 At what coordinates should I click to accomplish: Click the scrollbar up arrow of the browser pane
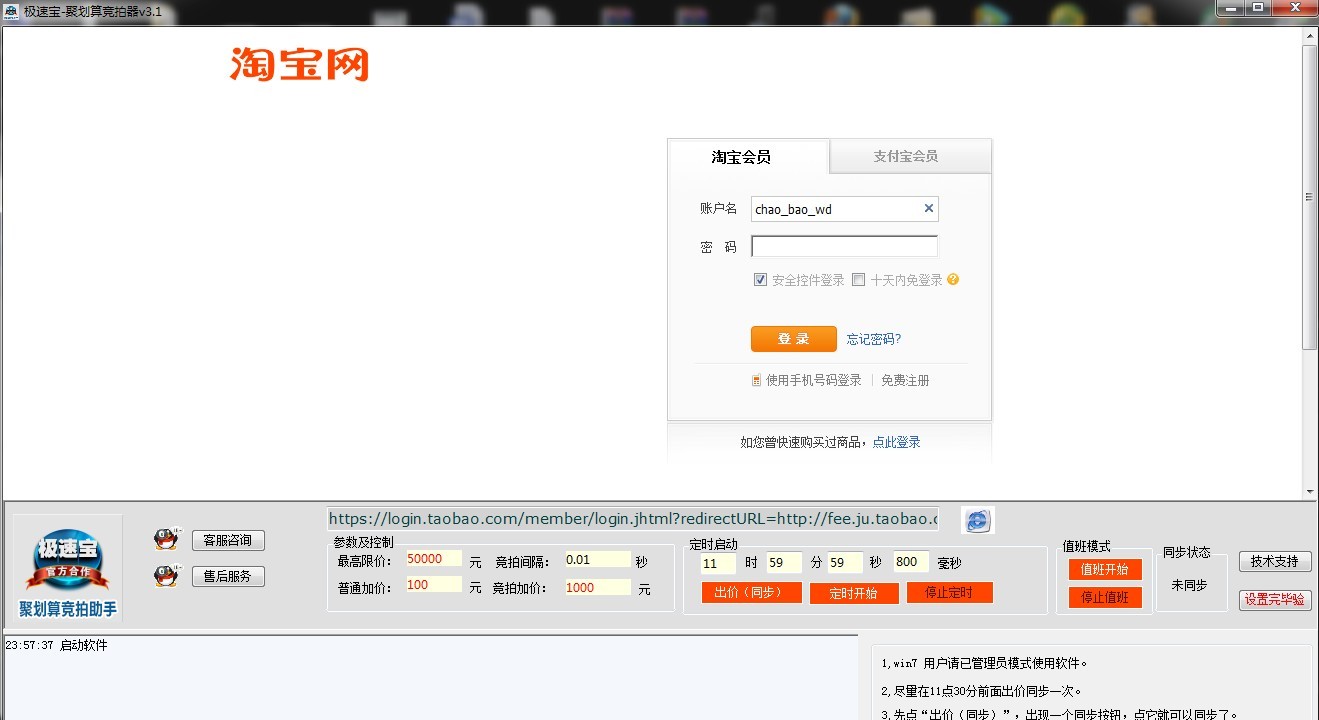(1309, 36)
